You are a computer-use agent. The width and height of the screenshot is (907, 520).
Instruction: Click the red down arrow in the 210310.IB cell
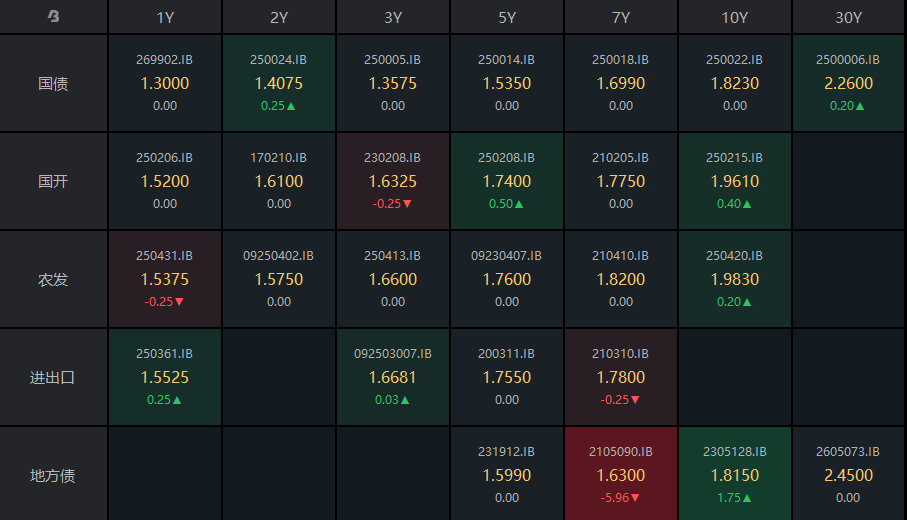634,399
